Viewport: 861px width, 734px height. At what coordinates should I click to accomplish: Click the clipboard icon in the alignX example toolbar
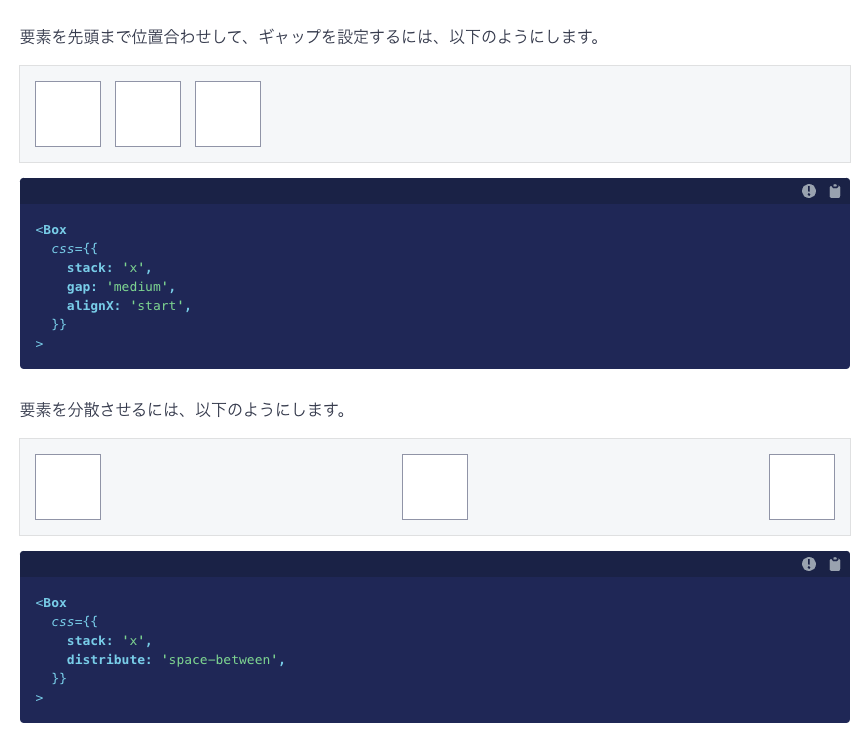[835, 191]
